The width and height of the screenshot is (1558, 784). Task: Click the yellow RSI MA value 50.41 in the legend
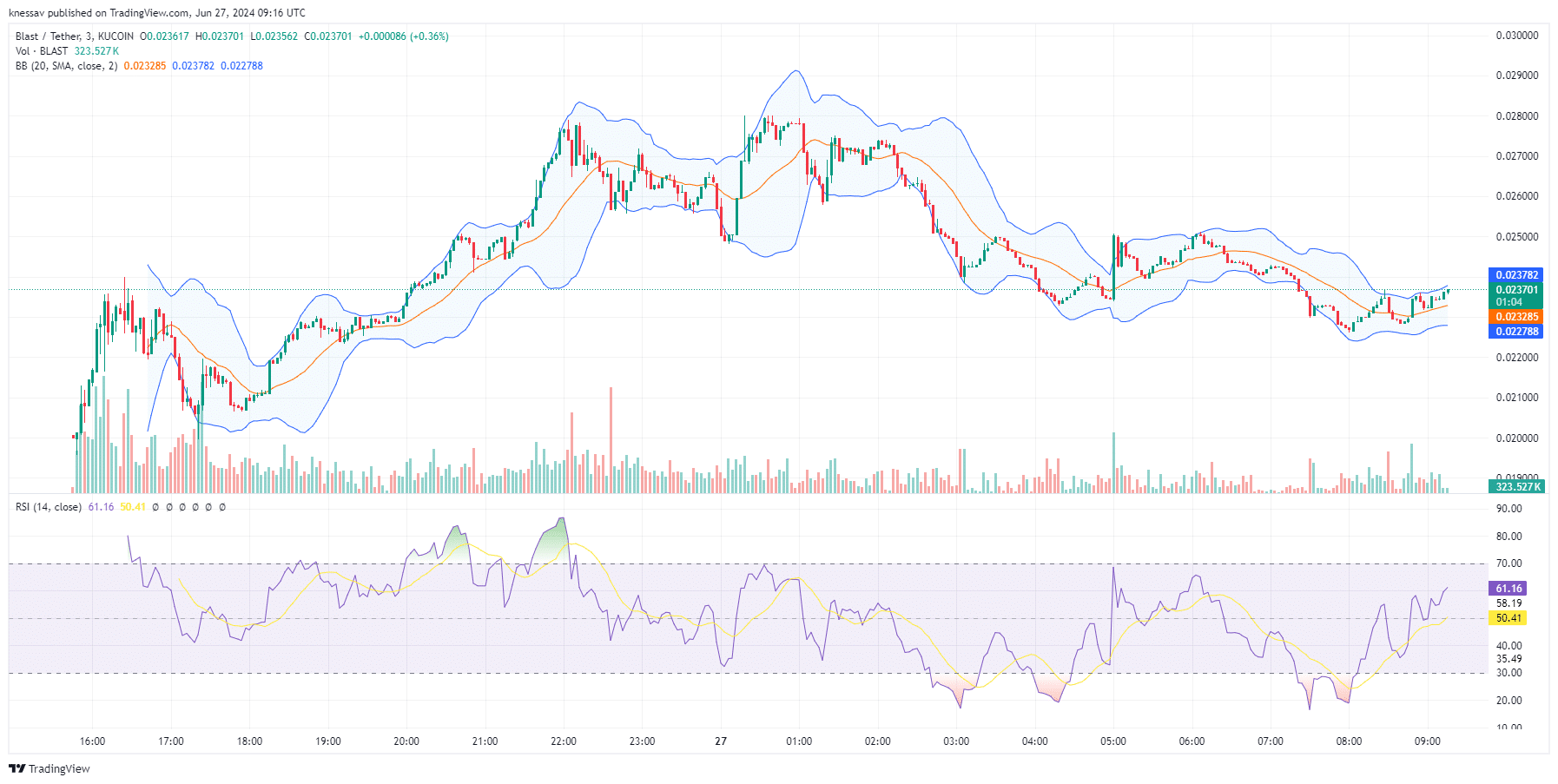(x=133, y=507)
